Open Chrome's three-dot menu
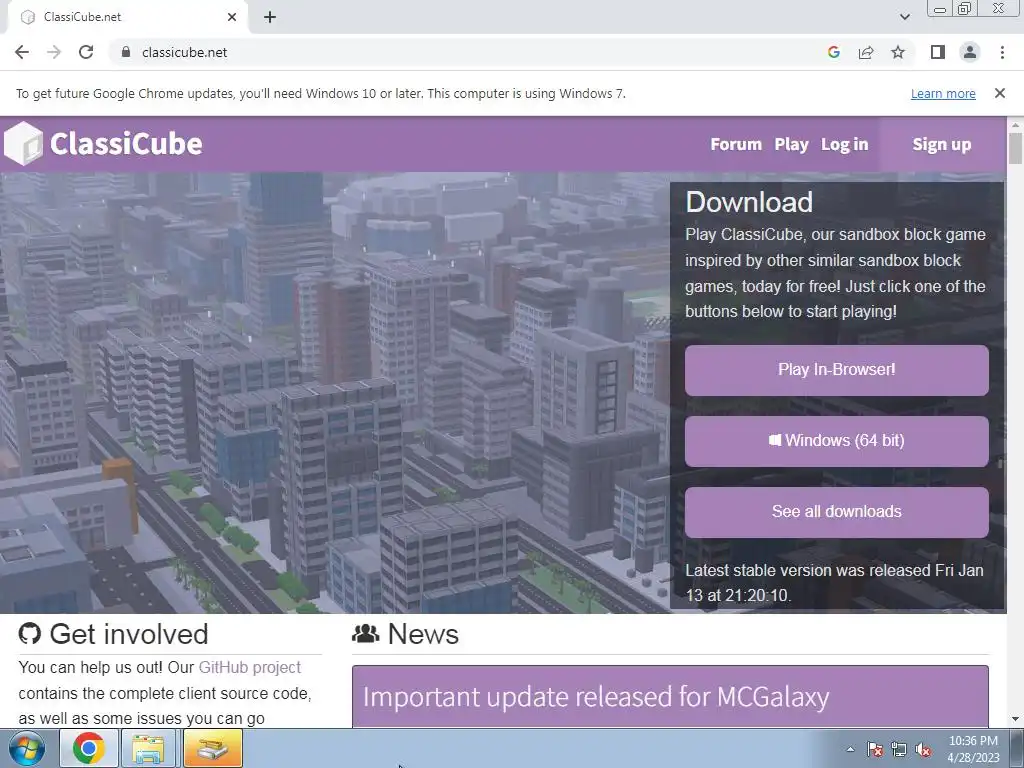This screenshot has width=1024, height=768. tap(1002, 52)
